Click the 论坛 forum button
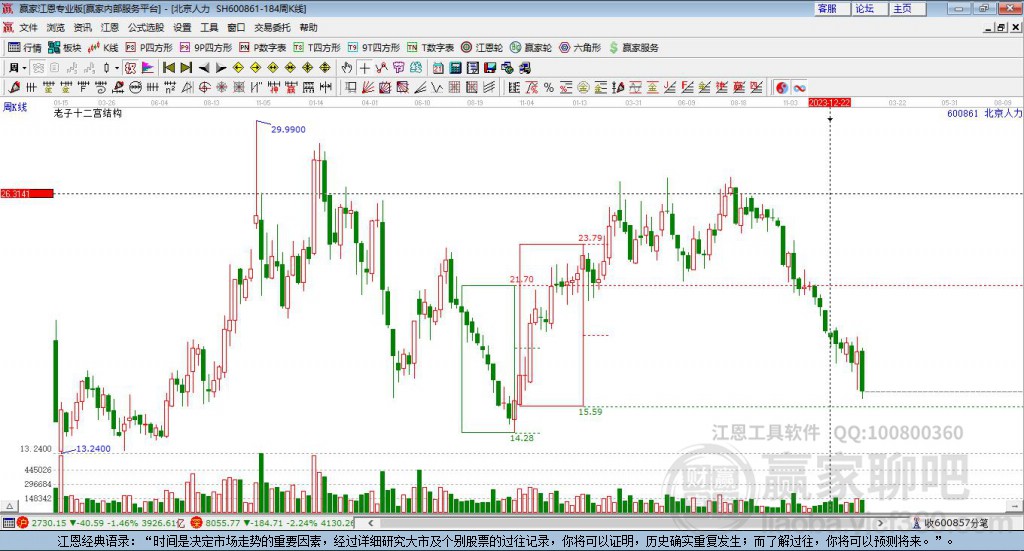Viewport: 1024px width, 551px height. [x=870, y=8]
